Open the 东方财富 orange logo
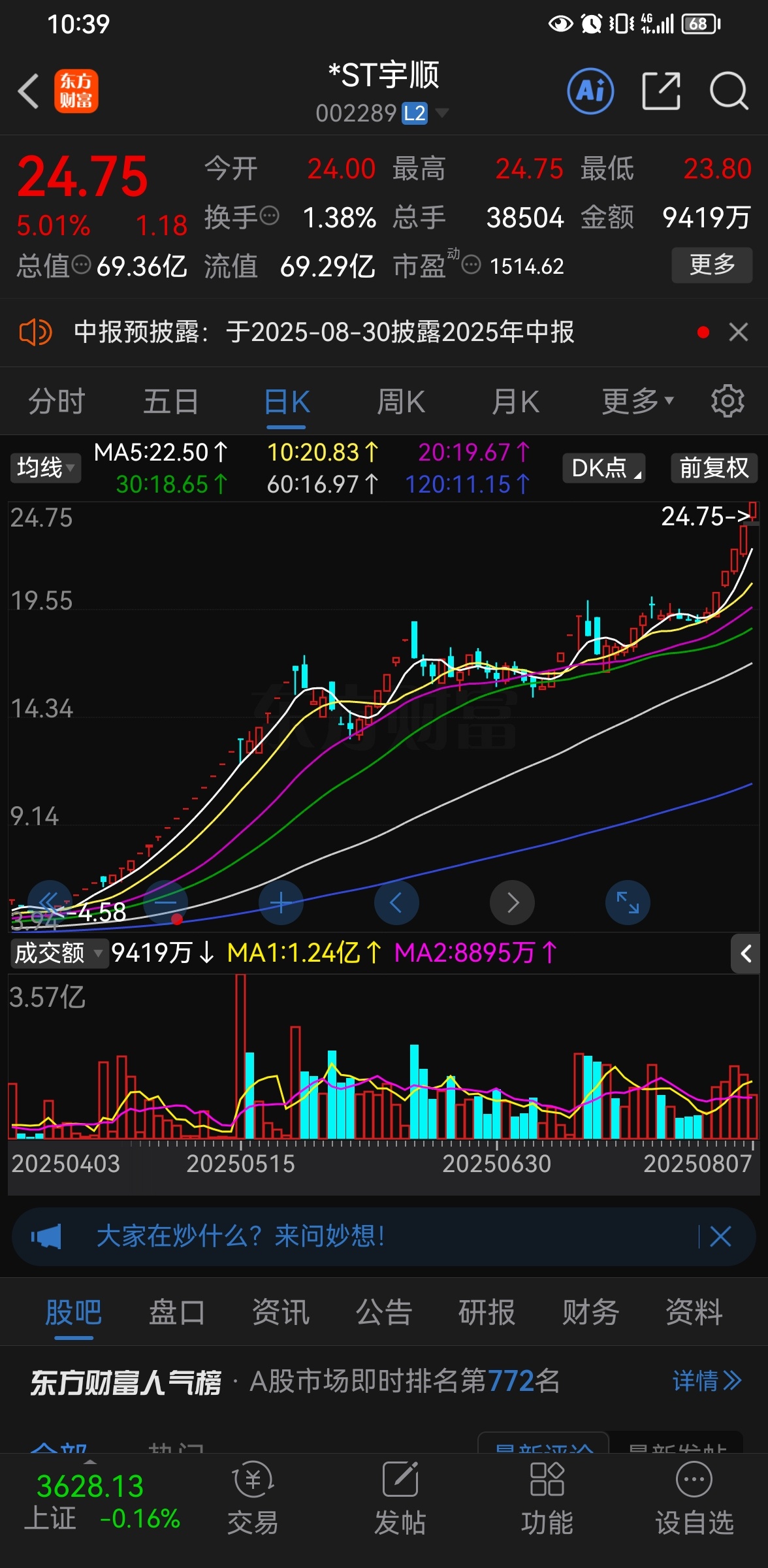The height and width of the screenshot is (1568, 768). [76, 91]
